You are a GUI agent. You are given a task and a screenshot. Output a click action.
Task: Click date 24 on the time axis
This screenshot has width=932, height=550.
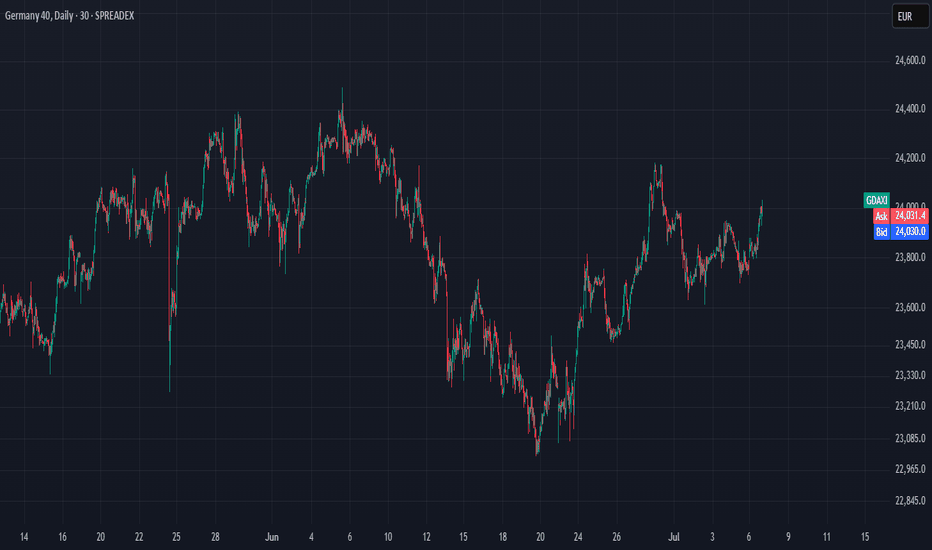[578, 537]
